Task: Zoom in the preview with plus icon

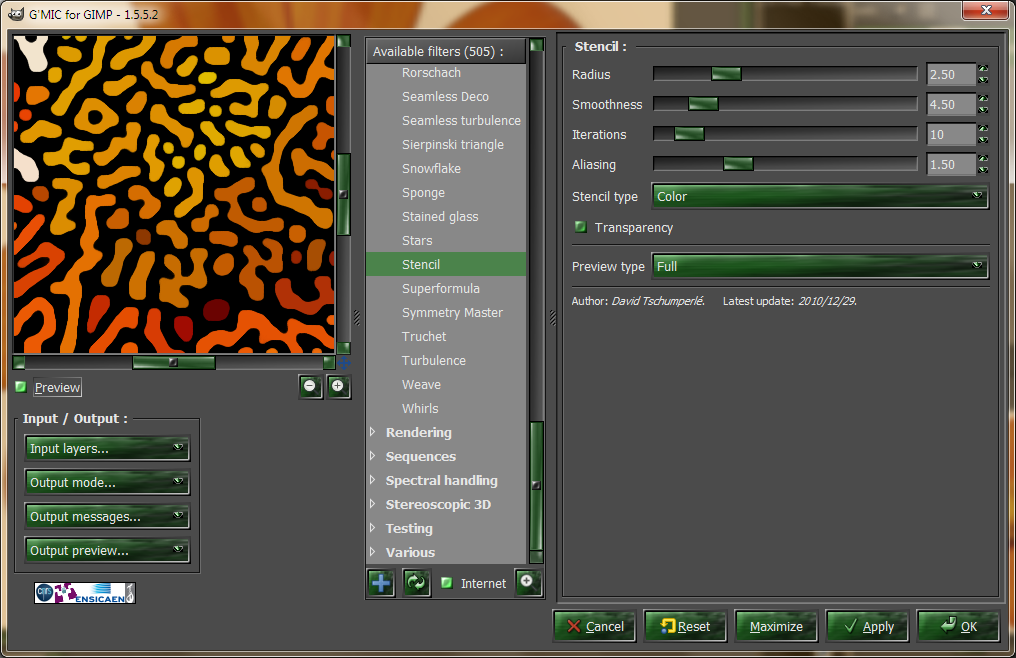Action: [338, 387]
